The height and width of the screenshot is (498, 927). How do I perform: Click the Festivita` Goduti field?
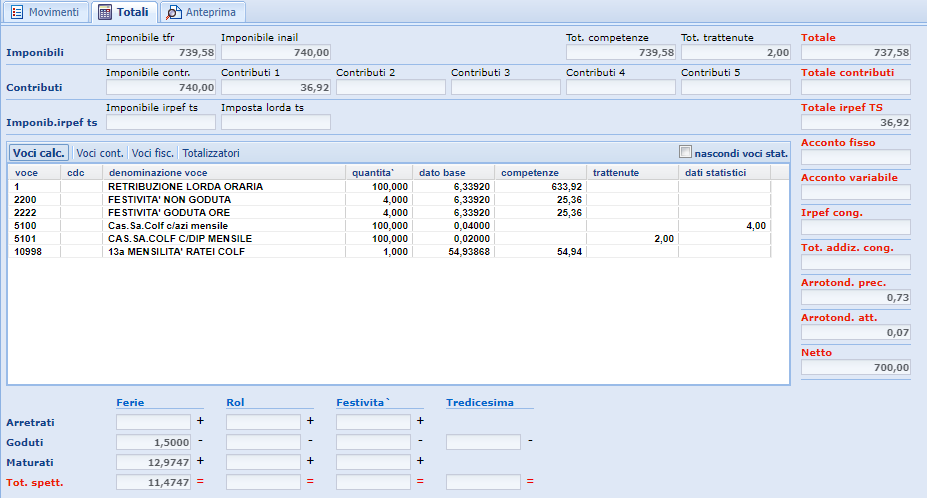374,442
